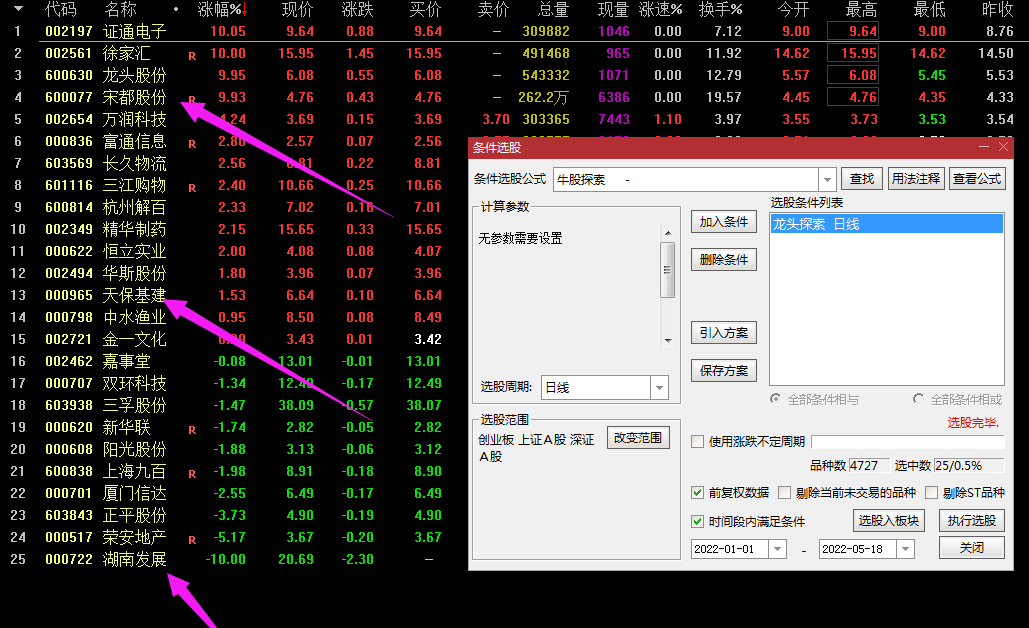
Task: Toggle the 时间段内满足条件 checkbox
Action: [x=698, y=522]
